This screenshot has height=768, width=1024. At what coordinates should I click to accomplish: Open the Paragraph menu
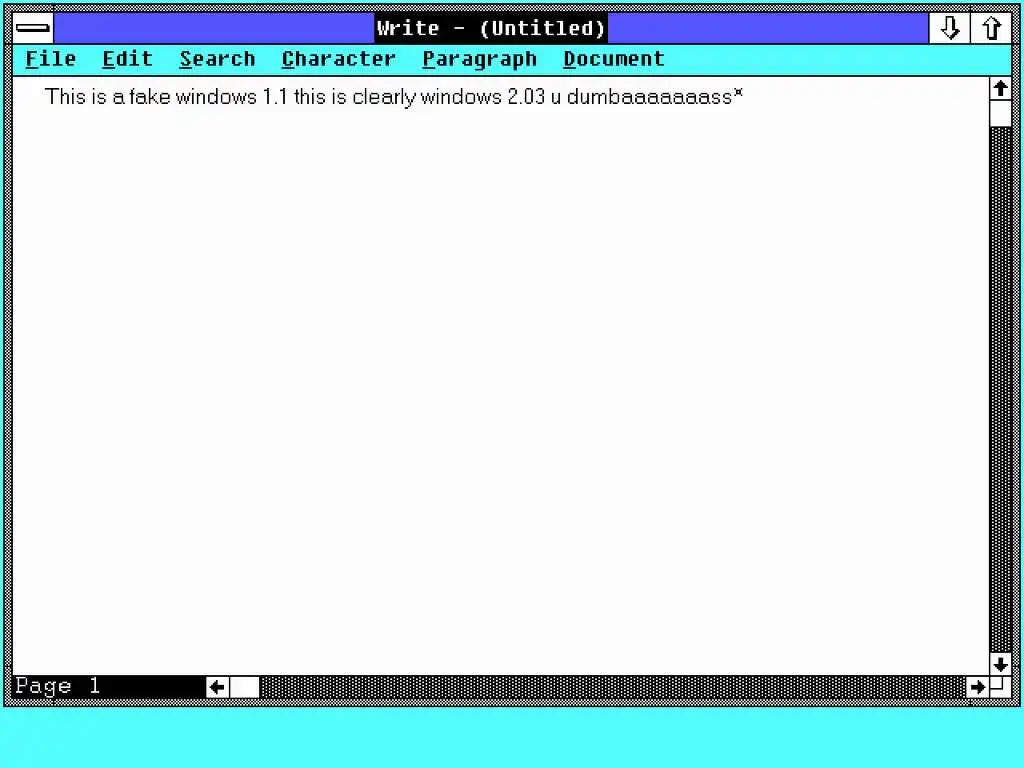pos(479,59)
